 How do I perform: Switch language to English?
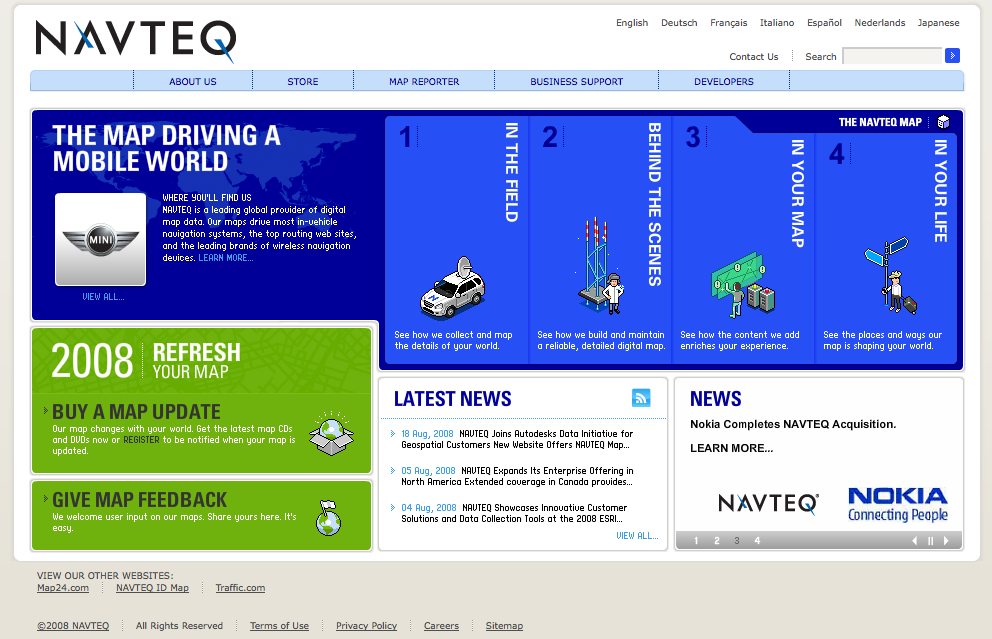click(632, 23)
